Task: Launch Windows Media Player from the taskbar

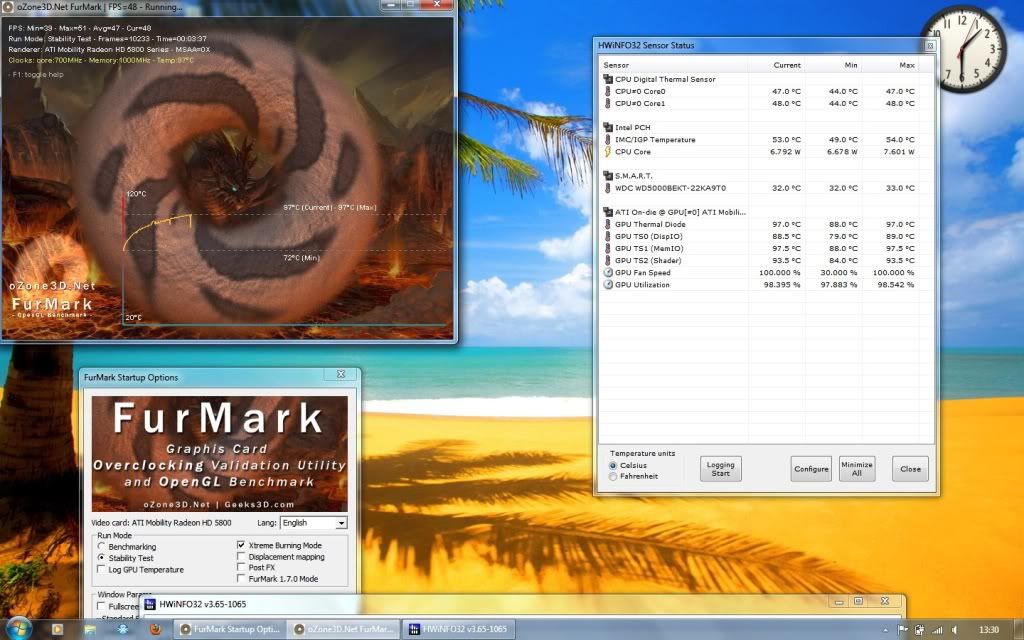Action: [x=57, y=630]
